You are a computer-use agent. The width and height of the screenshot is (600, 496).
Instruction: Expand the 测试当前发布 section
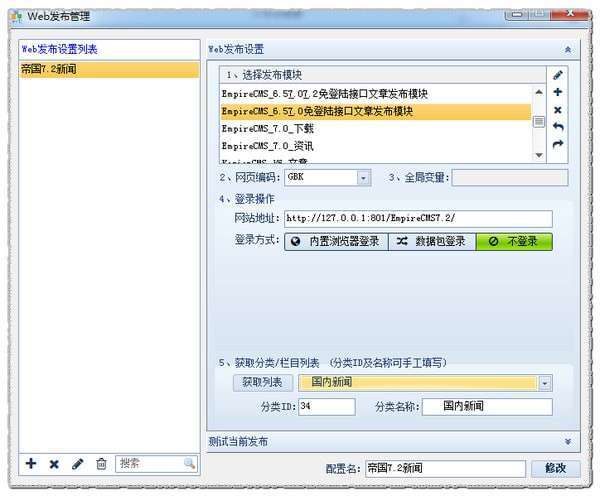(x=568, y=442)
